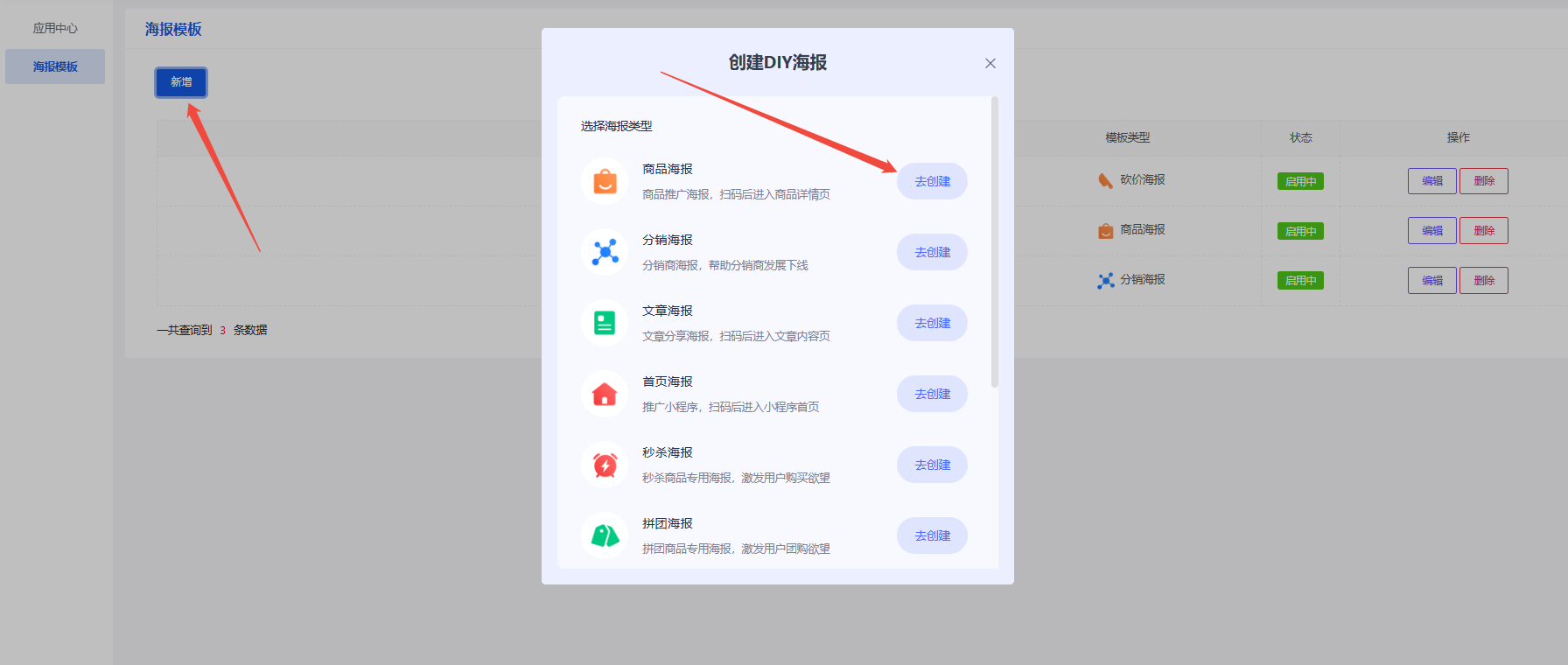Click the blue distribution poster network icon
This screenshot has width=1568, height=665.
coord(605,252)
